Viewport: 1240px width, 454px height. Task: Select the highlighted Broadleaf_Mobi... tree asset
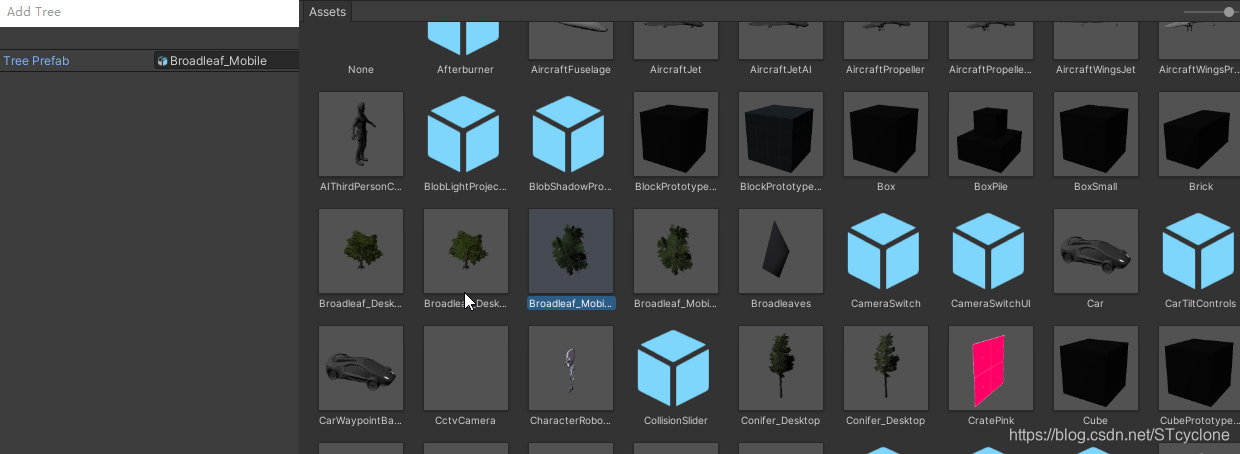[570, 251]
